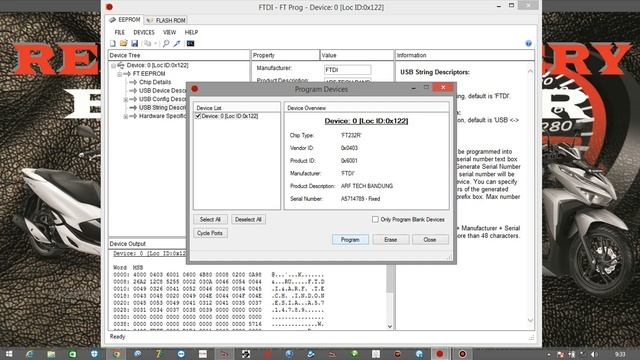Click the Device Output vertical scrollbar thumb
The width and height of the screenshot is (640, 360).
(x=390, y=278)
